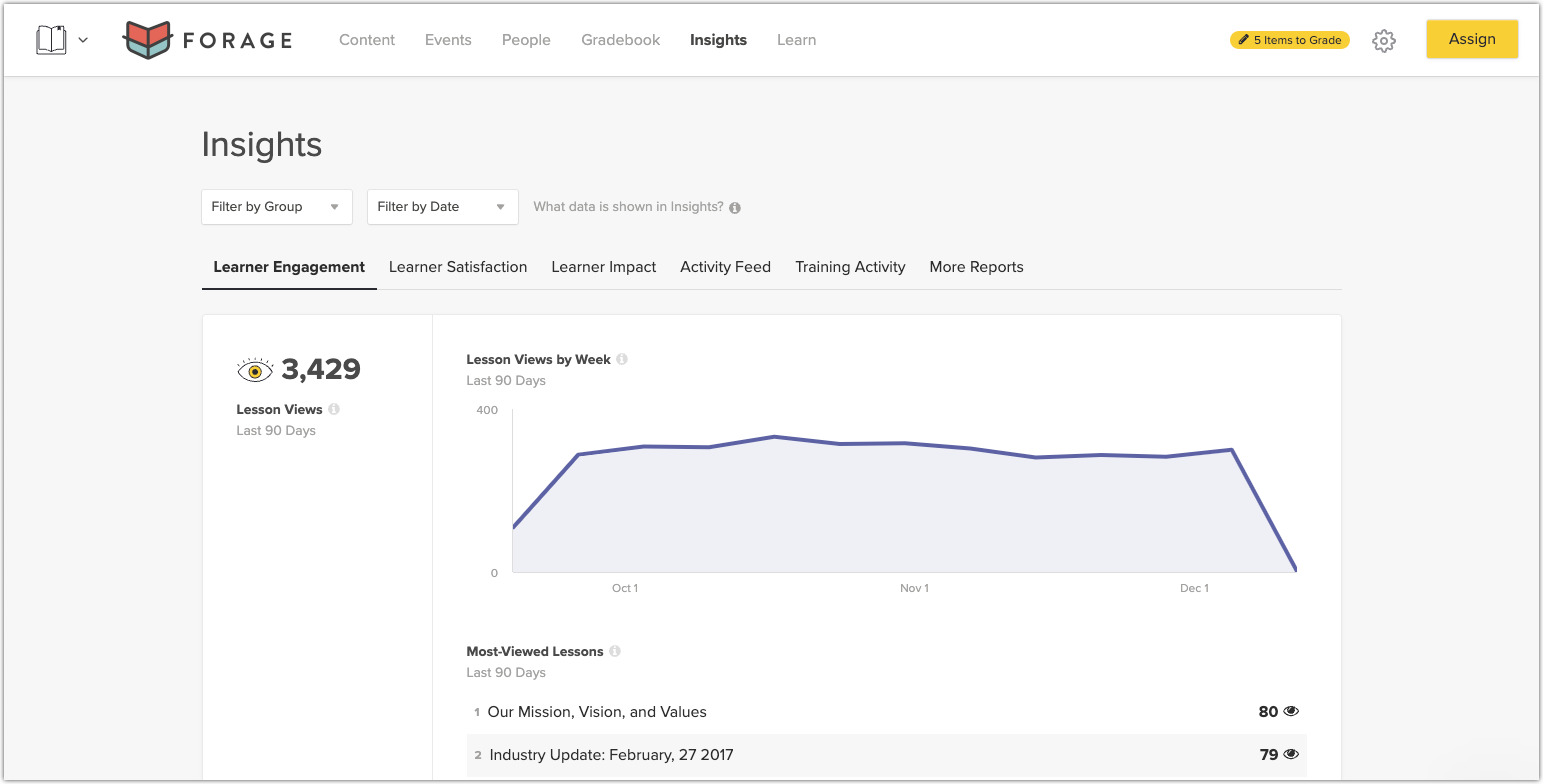Open the settings gear icon
This screenshot has width=1543, height=784.
(x=1384, y=41)
